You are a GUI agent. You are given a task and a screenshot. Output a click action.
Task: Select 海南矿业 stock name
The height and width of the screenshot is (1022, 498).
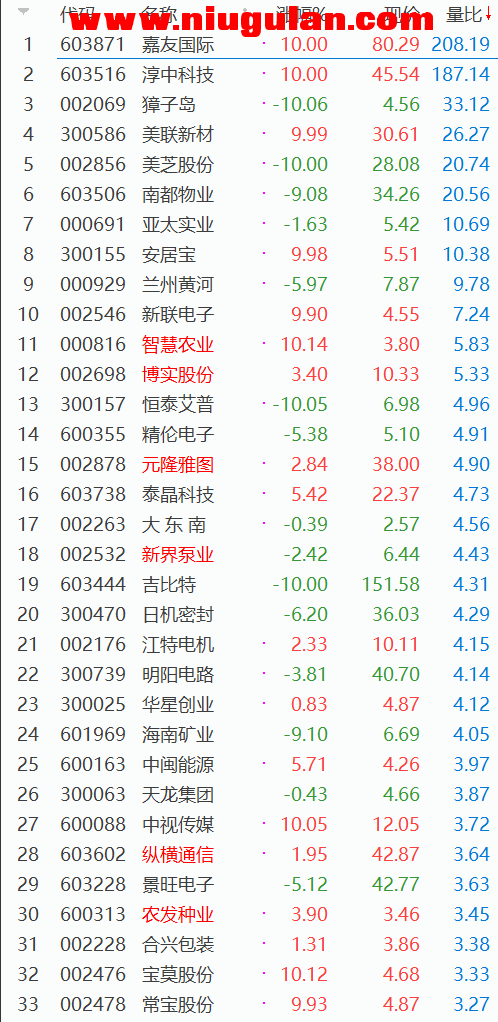(x=178, y=735)
